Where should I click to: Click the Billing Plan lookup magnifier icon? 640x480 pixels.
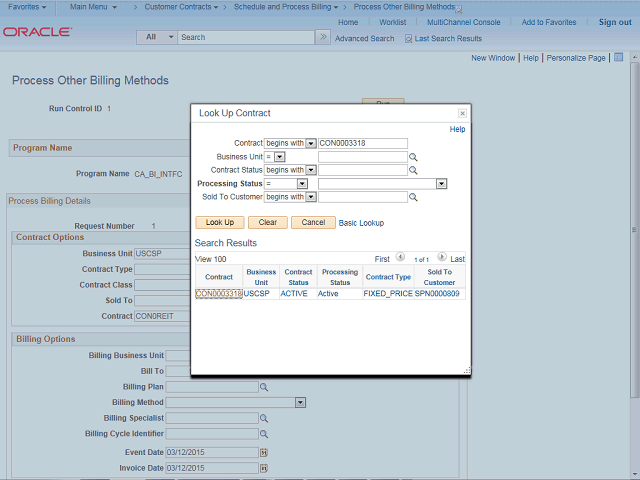(264, 386)
